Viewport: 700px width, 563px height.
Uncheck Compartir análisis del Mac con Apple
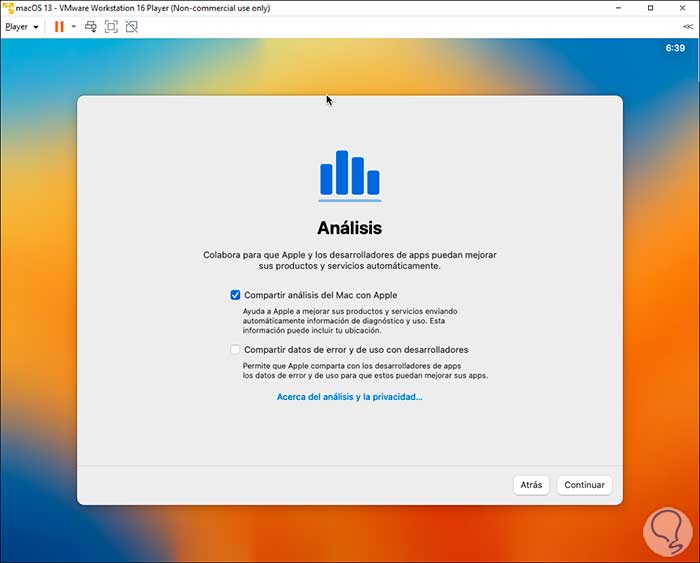pyautogui.click(x=235, y=295)
